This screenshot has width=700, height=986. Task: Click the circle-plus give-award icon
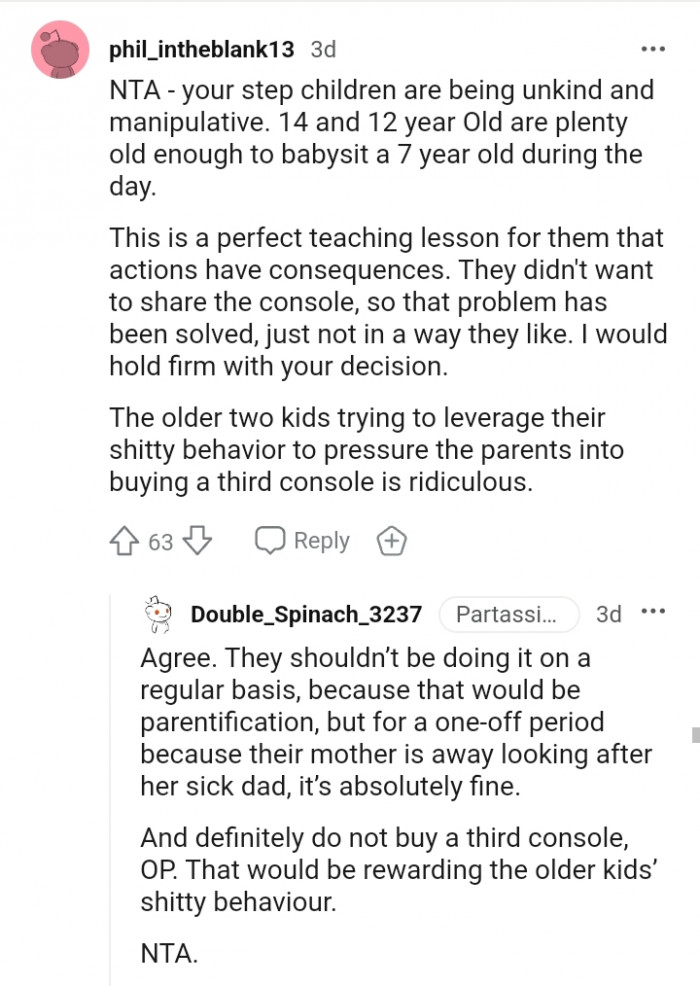pyautogui.click(x=391, y=540)
